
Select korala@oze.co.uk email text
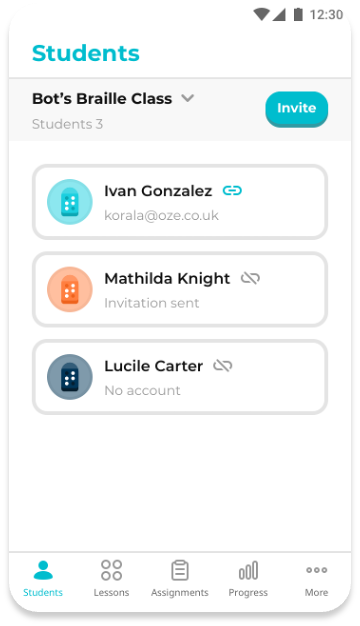pos(161,216)
